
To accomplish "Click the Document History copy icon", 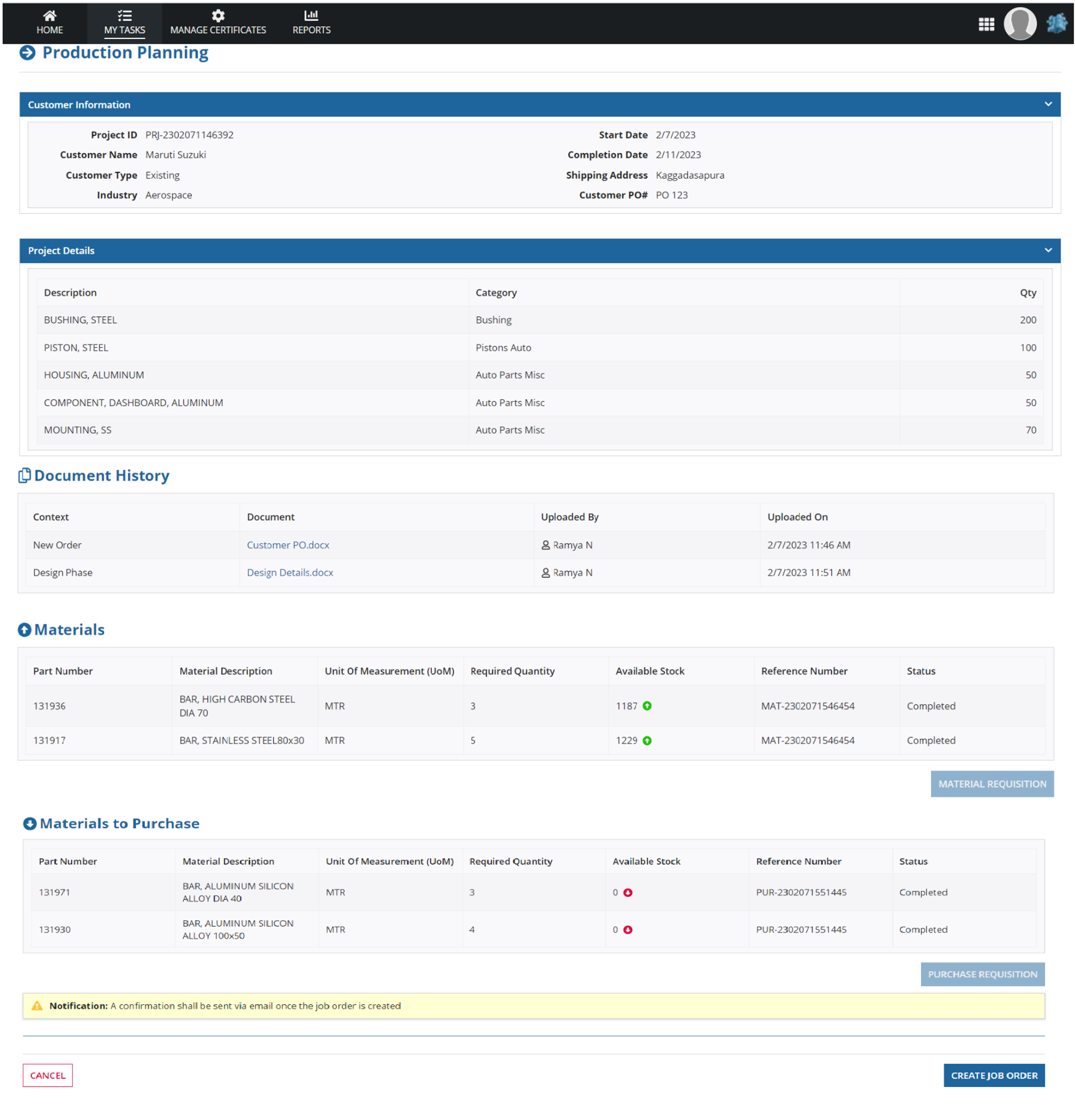I will pyautogui.click(x=25, y=475).
